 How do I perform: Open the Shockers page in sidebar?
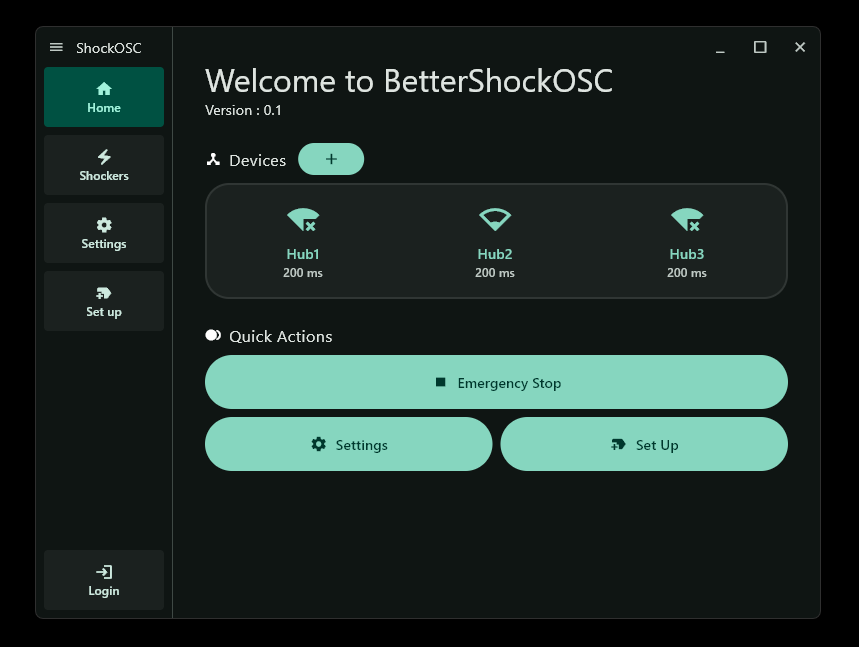click(104, 165)
